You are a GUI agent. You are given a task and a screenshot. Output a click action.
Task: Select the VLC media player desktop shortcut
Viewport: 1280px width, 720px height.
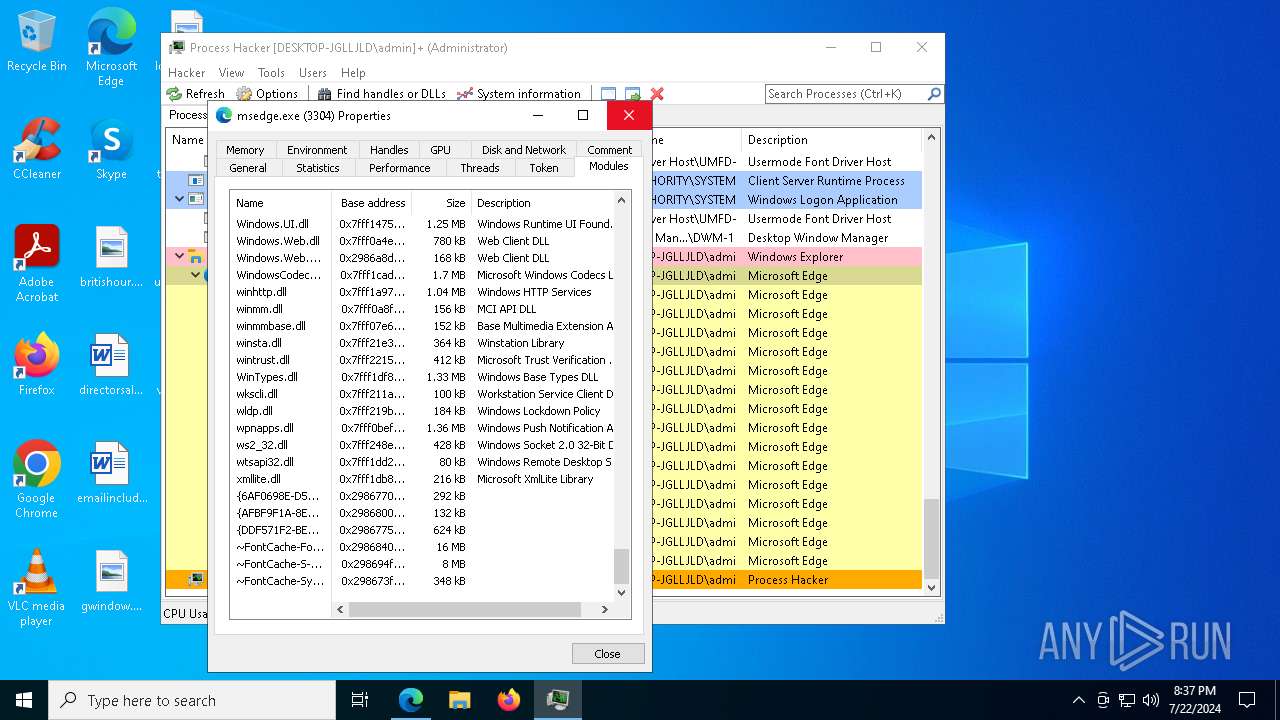coord(37,588)
